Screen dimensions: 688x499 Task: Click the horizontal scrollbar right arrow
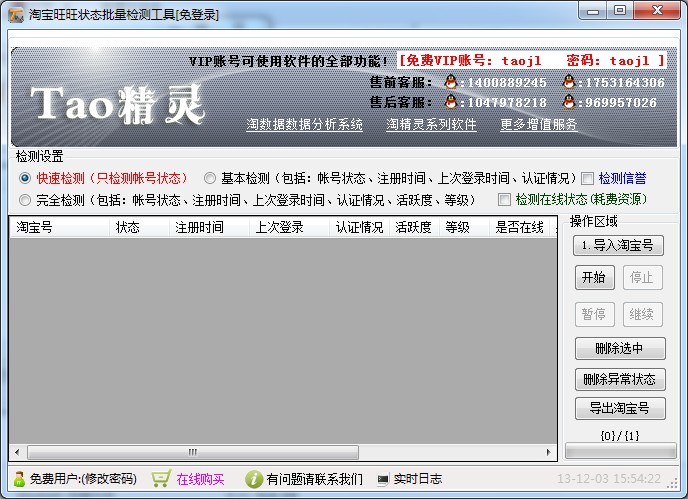548,452
